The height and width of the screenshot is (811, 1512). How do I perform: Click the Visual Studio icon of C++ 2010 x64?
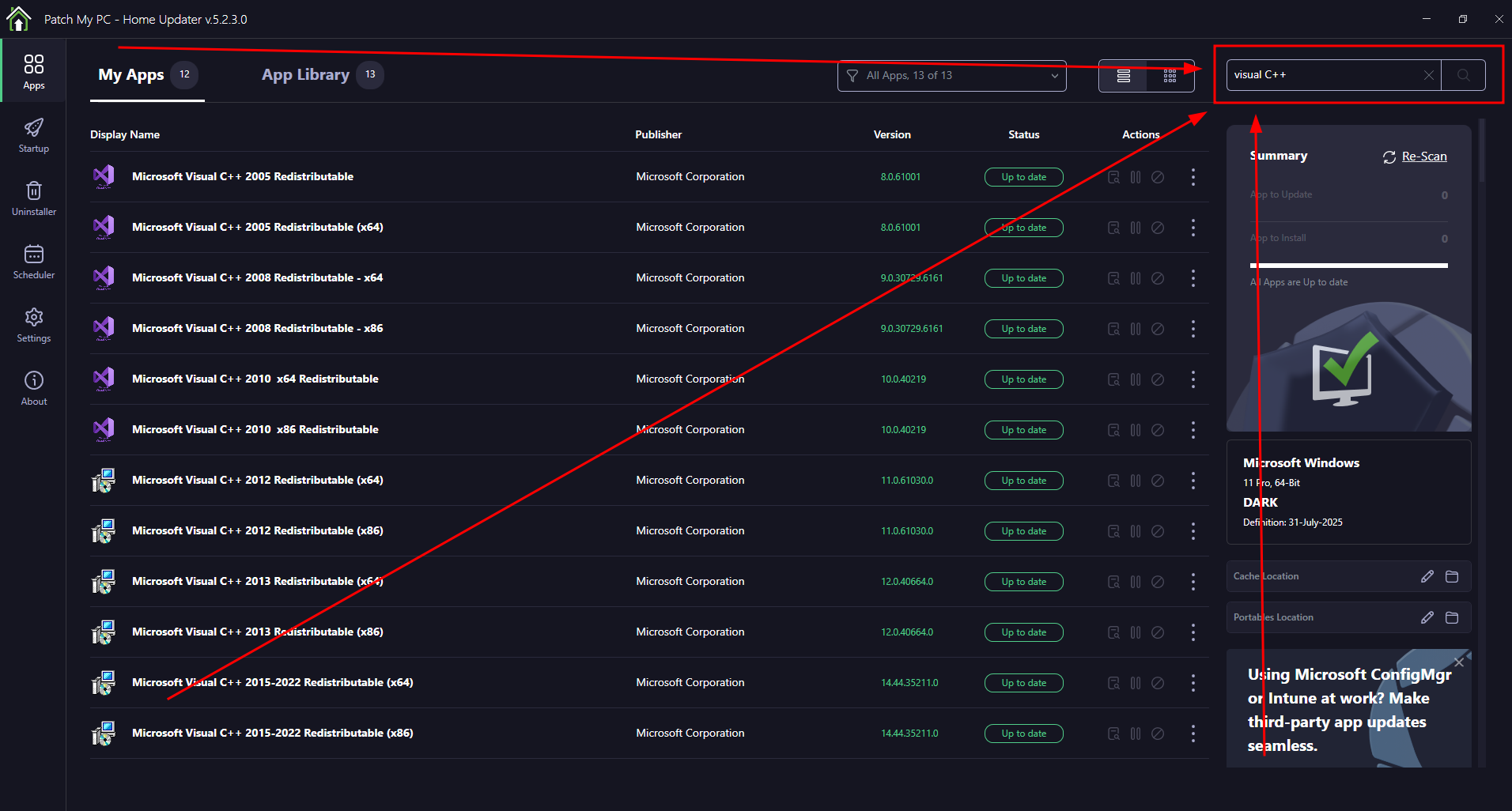click(x=104, y=379)
